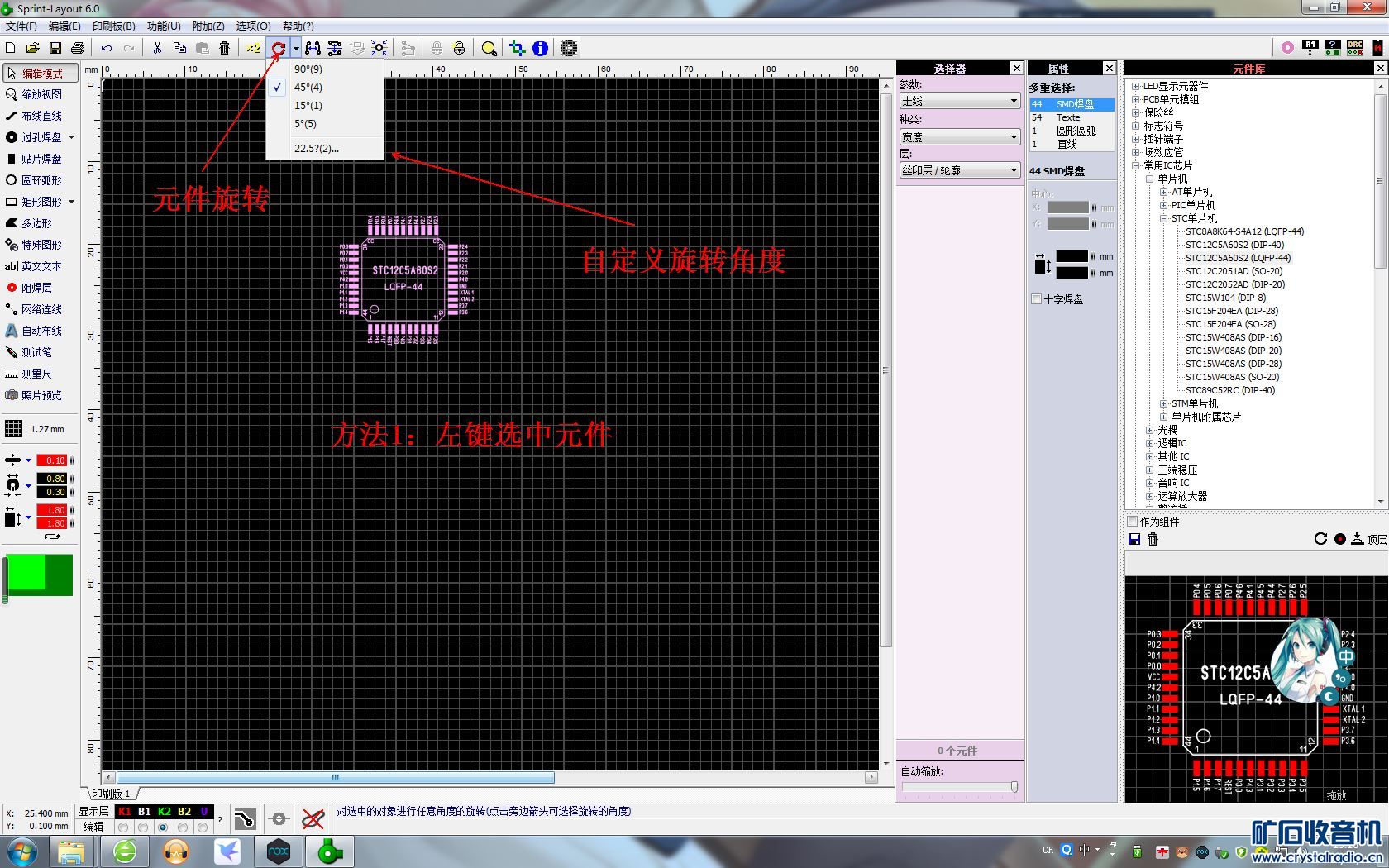
Task: Print layout using printer icon
Action: (78, 48)
